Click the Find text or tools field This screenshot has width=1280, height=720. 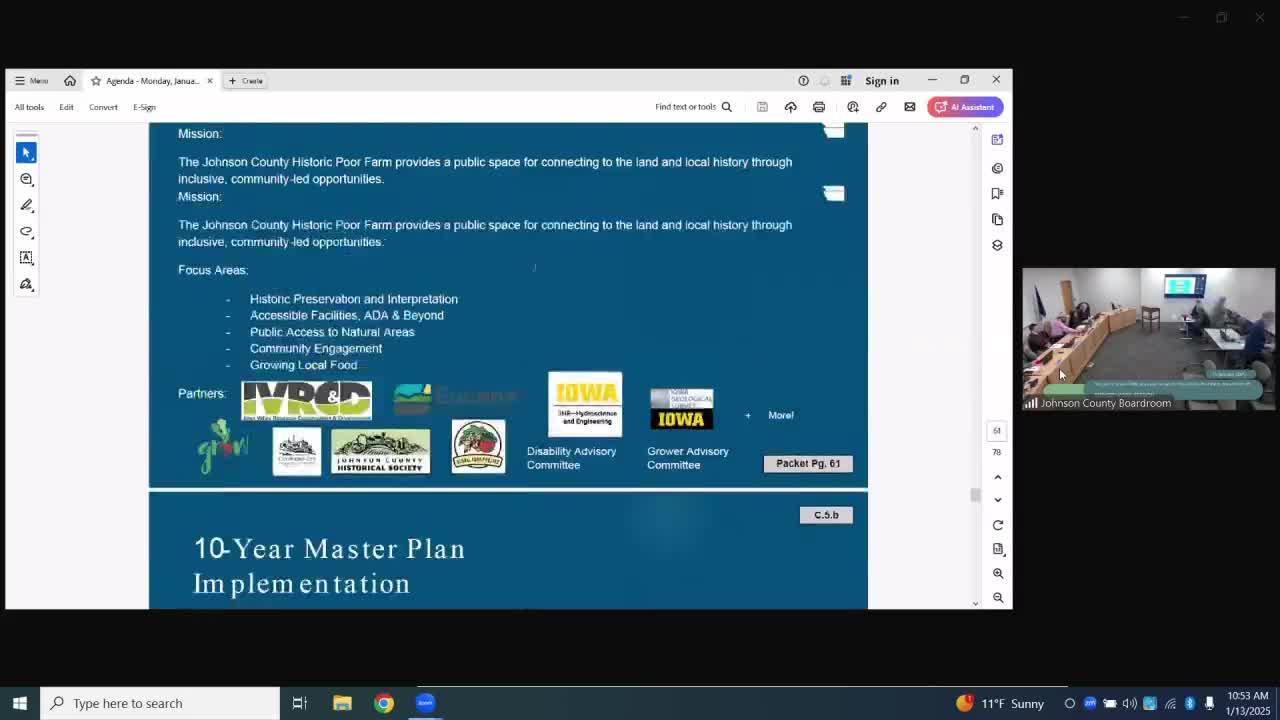pyautogui.click(x=693, y=107)
